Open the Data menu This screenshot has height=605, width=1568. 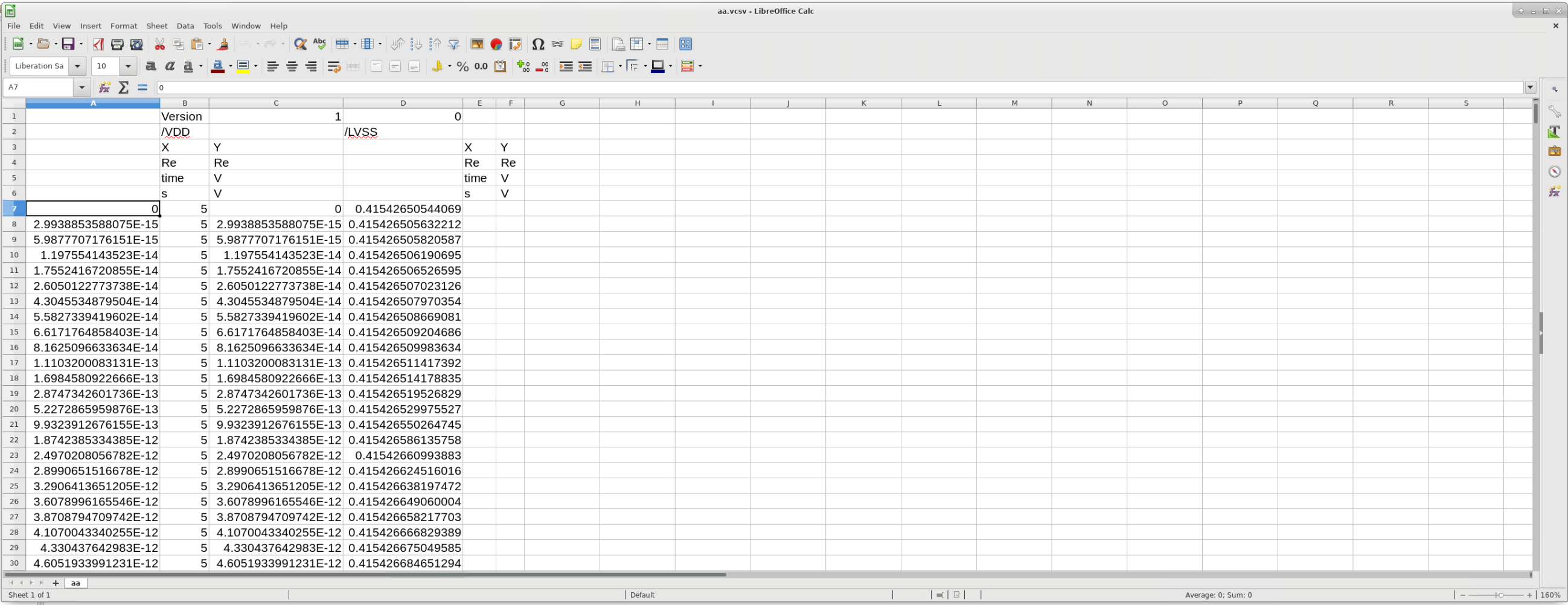pyautogui.click(x=185, y=25)
